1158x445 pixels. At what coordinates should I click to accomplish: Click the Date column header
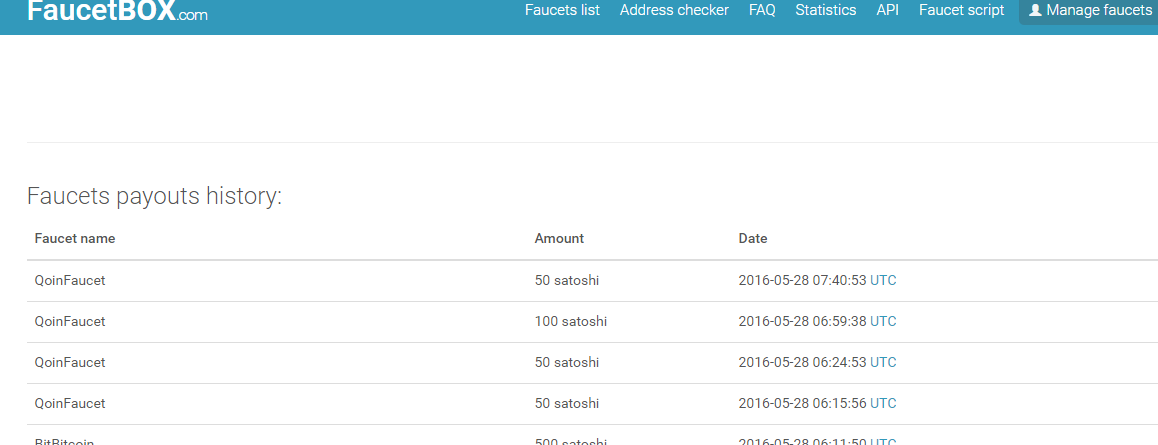(x=753, y=239)
